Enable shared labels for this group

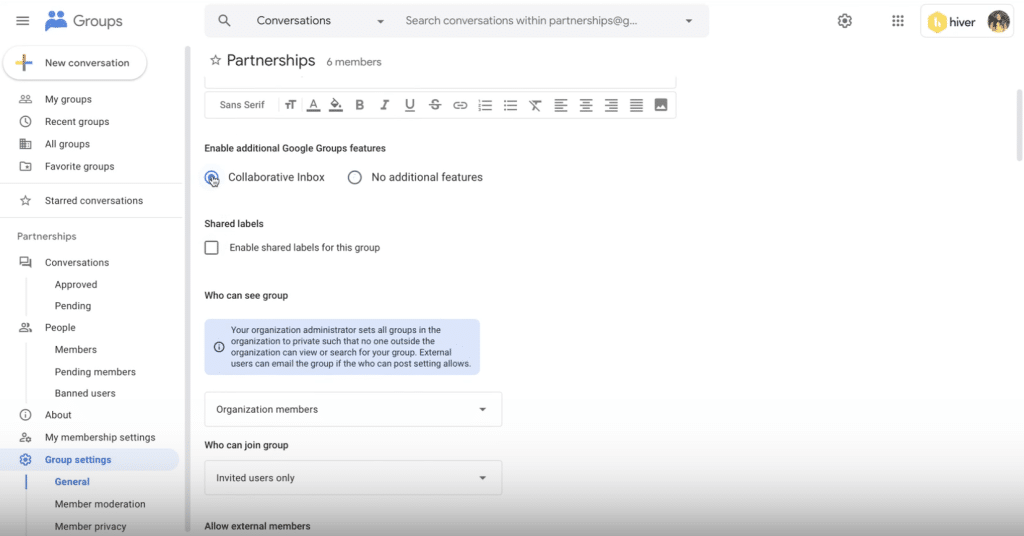click(x=212, y=247)
